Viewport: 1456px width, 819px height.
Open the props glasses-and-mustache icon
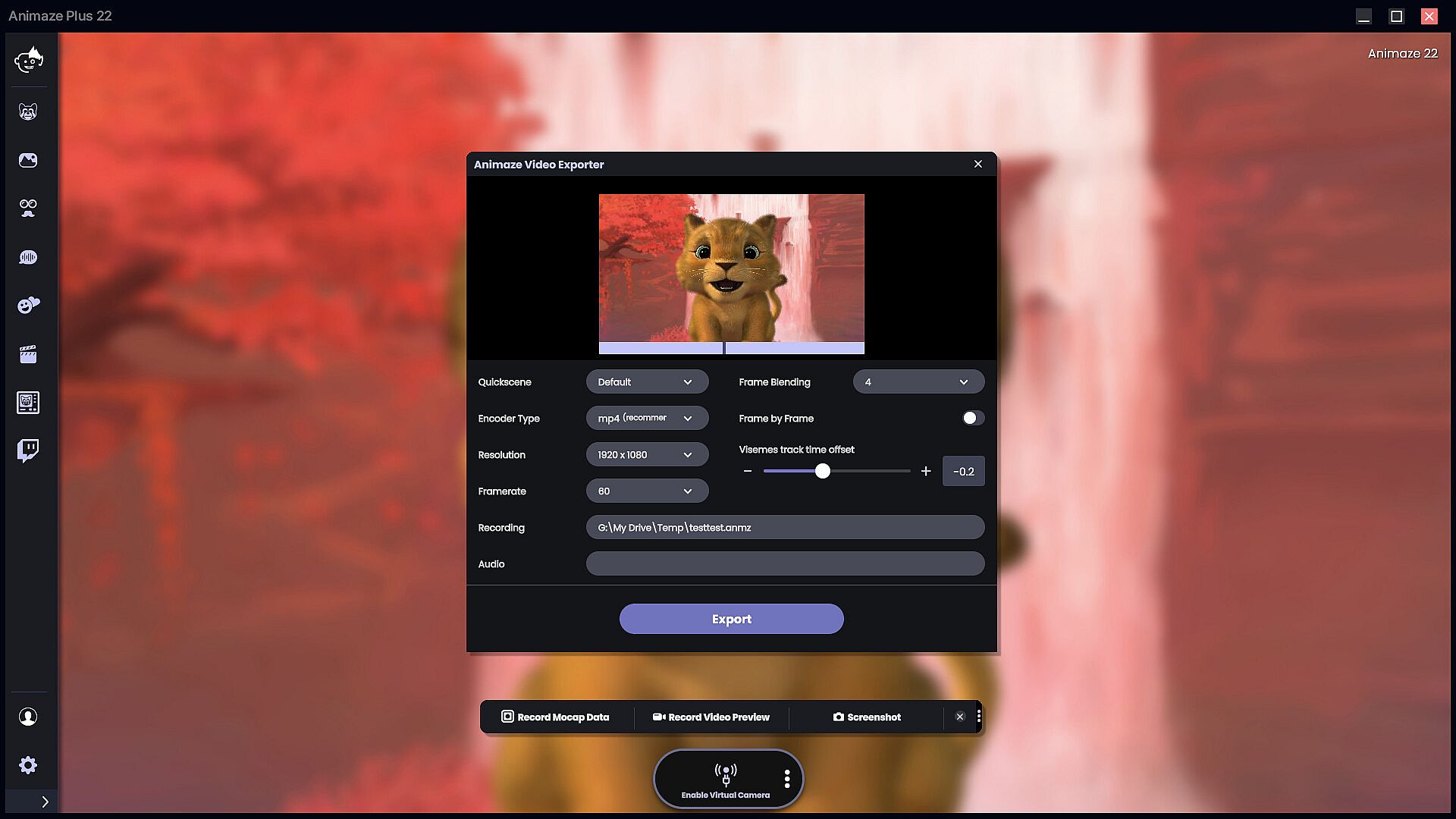pyautogui.click(x=28, y=209)
